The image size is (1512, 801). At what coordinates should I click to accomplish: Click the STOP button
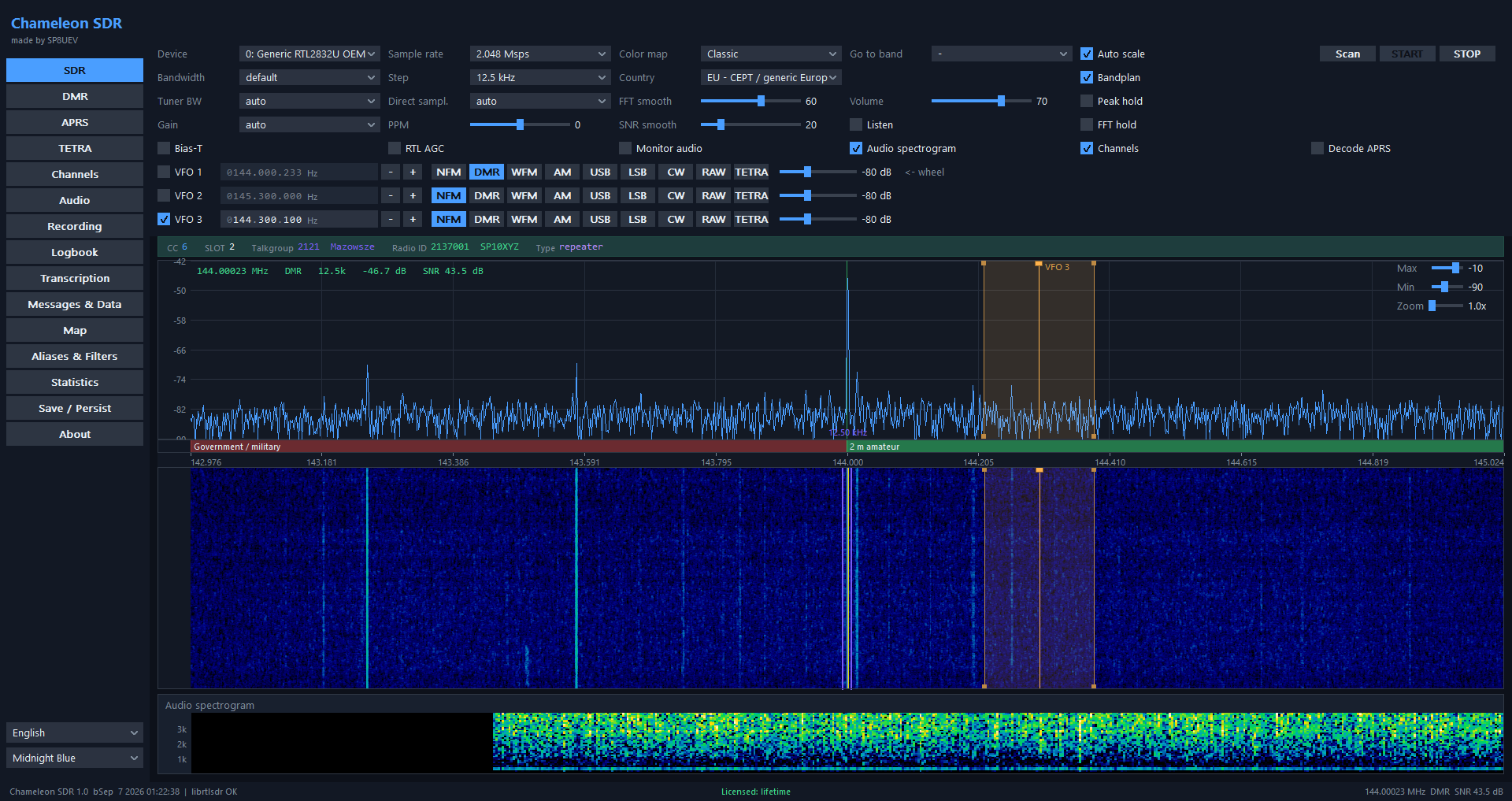tap(1467, 54)
